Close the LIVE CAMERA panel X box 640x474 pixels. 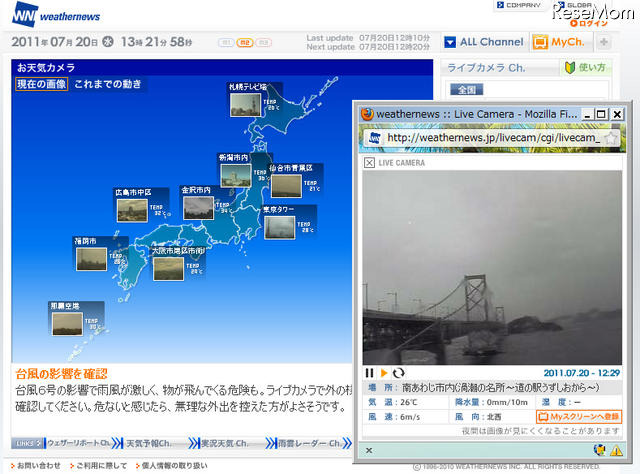369,163
